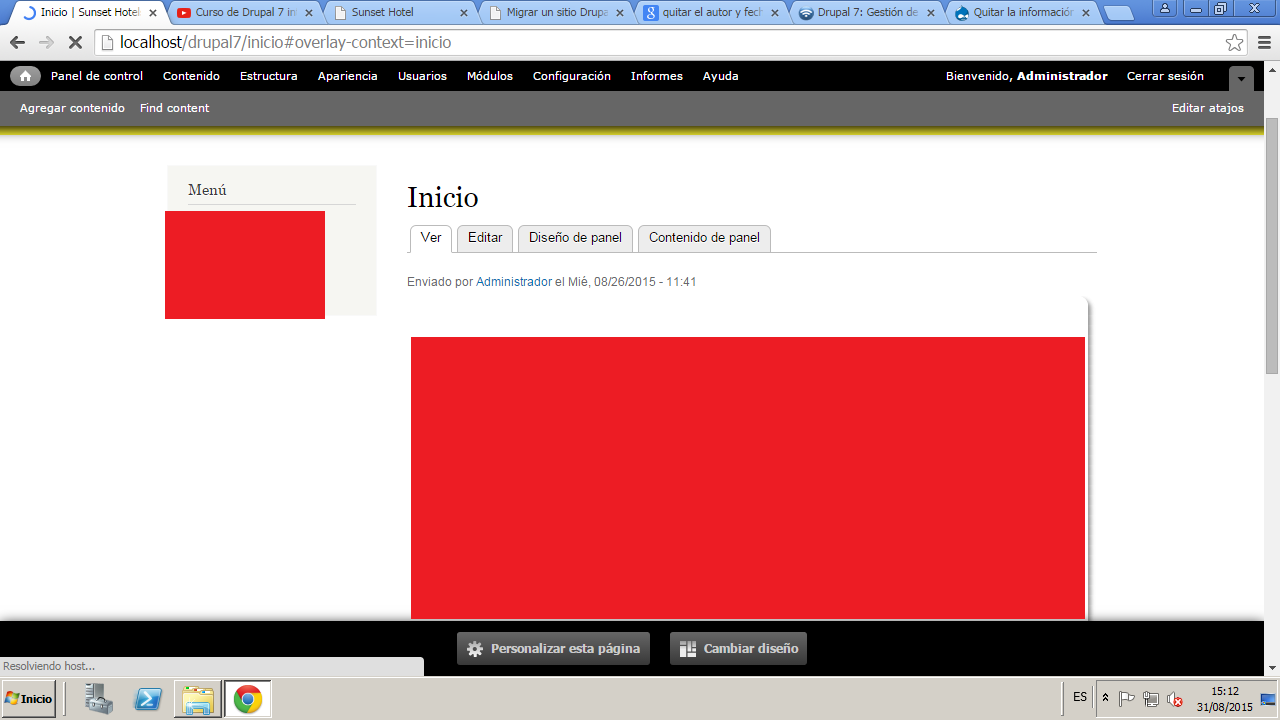
Task: Click the gear icon on Personalizar esta página
Action: (475, 649)
